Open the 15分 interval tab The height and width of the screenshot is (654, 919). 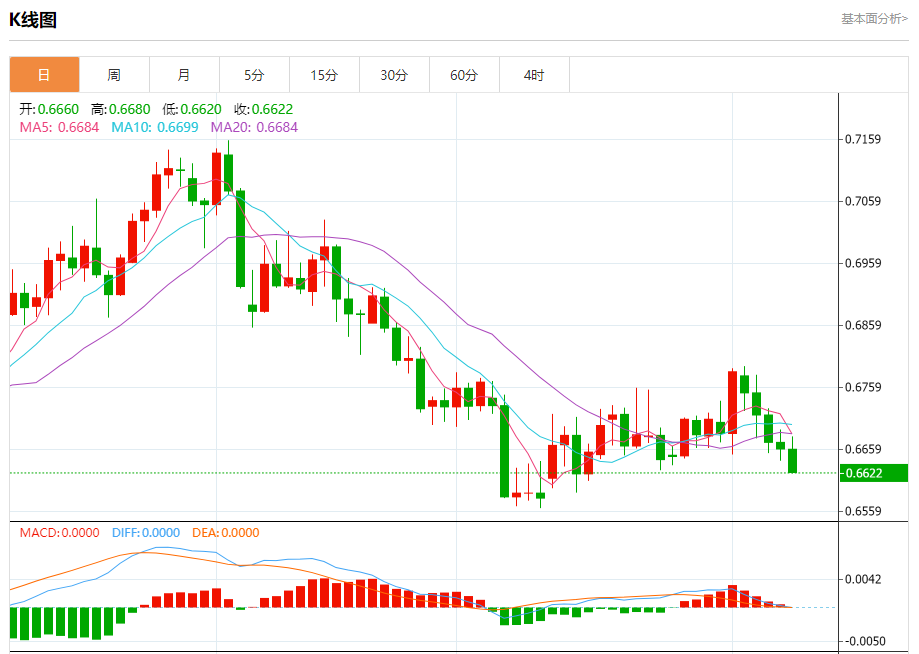(324, 74)
